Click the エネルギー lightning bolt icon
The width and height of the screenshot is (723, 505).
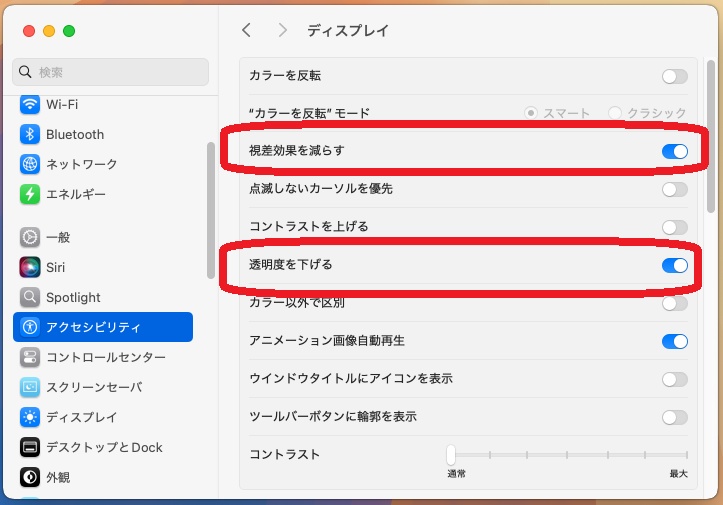[30, 194]
